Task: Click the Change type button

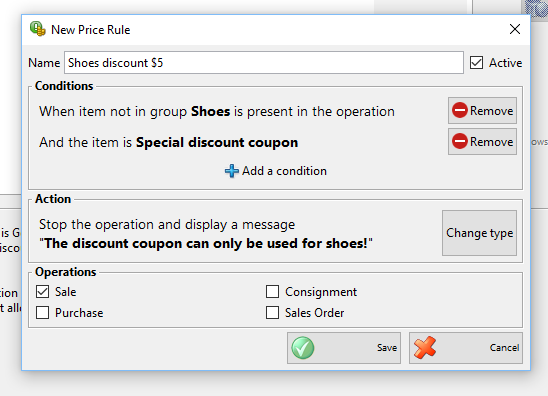Action: (480, 233)
